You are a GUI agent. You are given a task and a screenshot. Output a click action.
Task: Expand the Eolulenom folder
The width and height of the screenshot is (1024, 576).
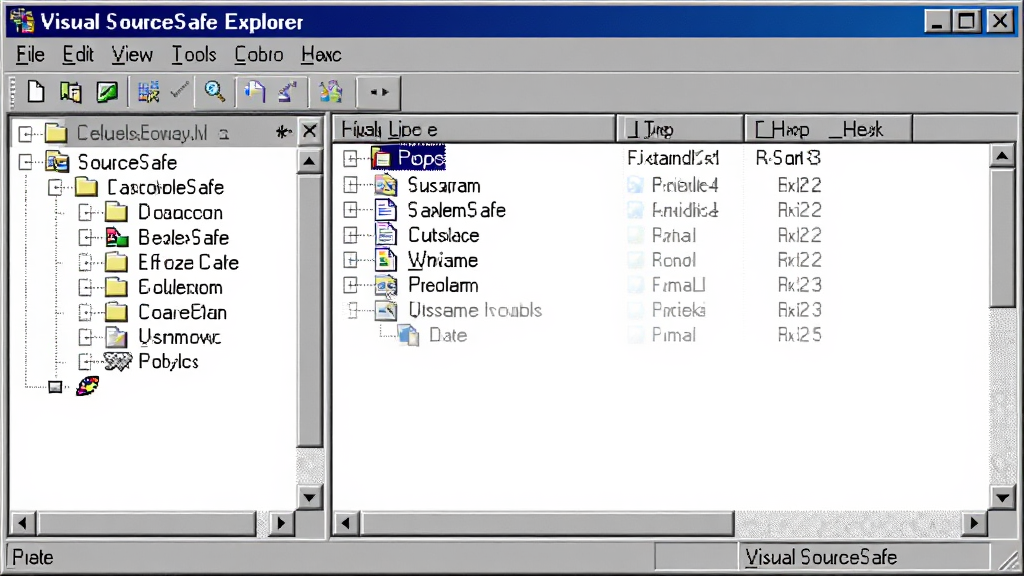[x=86, y=287]
